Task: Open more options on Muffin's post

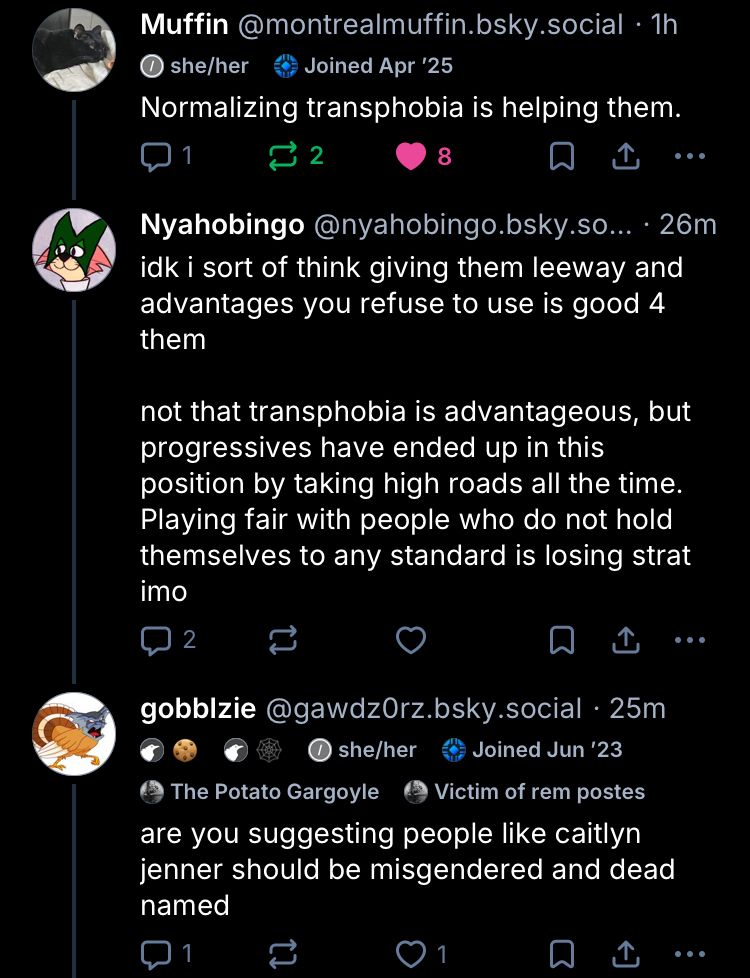Action: 689,155
